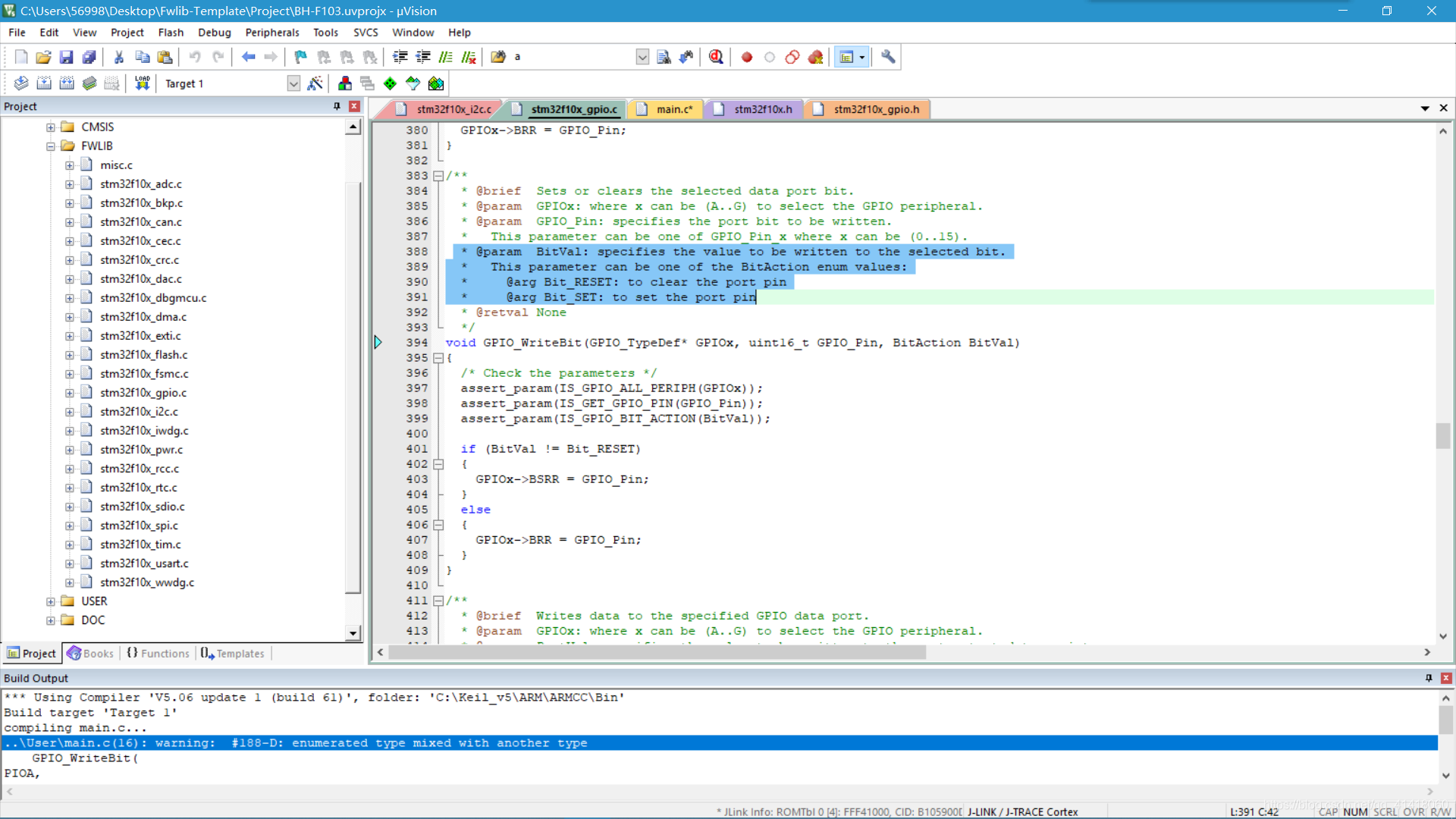Image resolution: width=1456 pixels, height=819 pixels.
Task: Collapse the comment block at line 383
Action: tap(438, 176)
